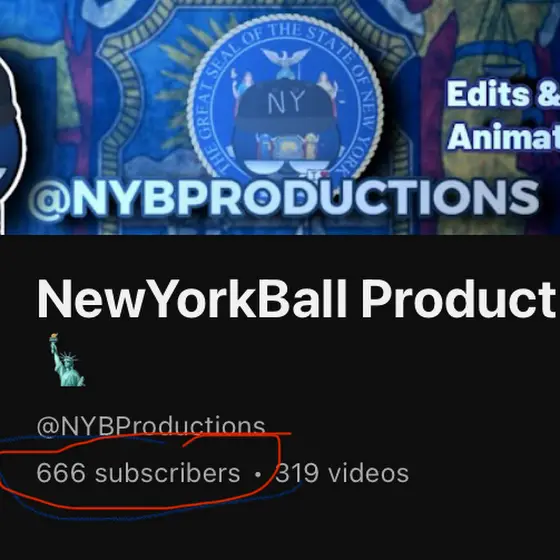Click the right figure on the seal
Screen dimensions: 560x560
tap(328, 87)
